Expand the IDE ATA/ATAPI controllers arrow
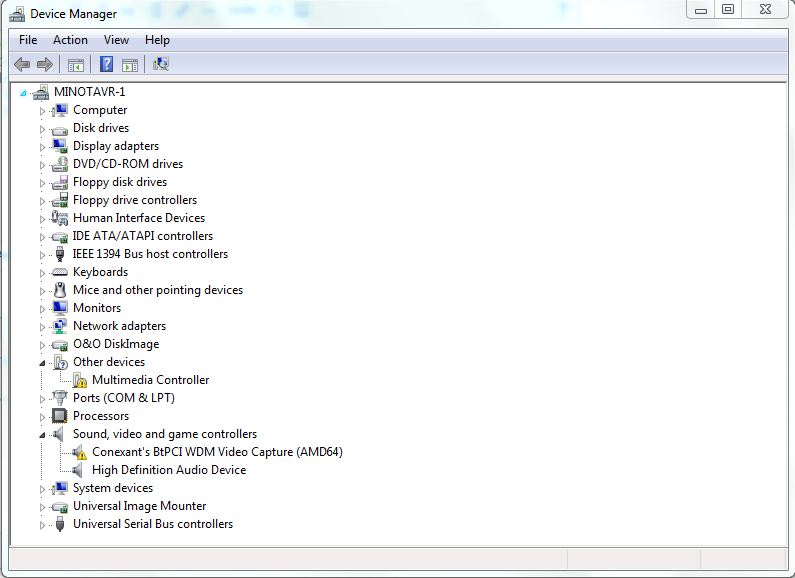The image size is (795, 578). coord(42,237)
